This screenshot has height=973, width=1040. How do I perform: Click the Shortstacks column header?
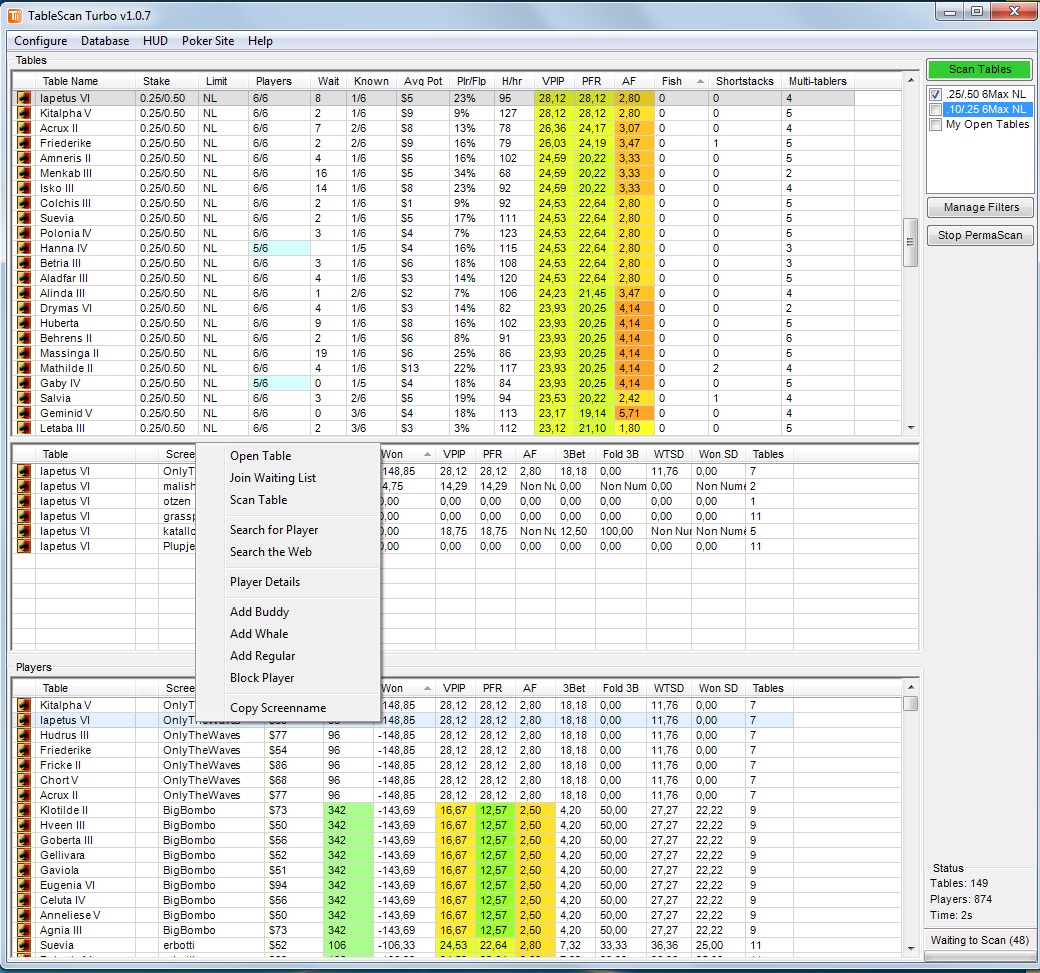point(744,81)
